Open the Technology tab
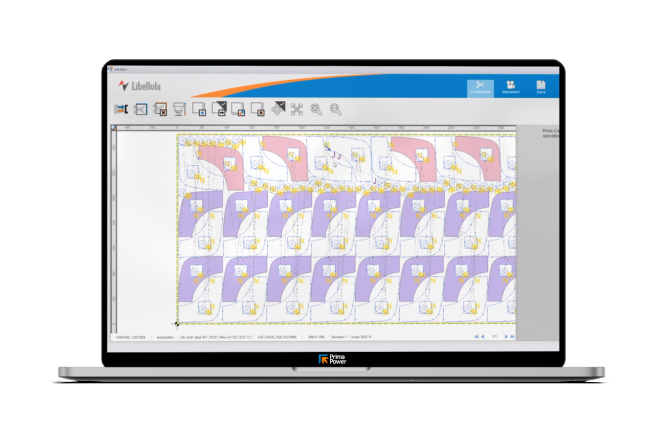Image resolution: width=665 pixels, height=436 pixels. [480, 87]
